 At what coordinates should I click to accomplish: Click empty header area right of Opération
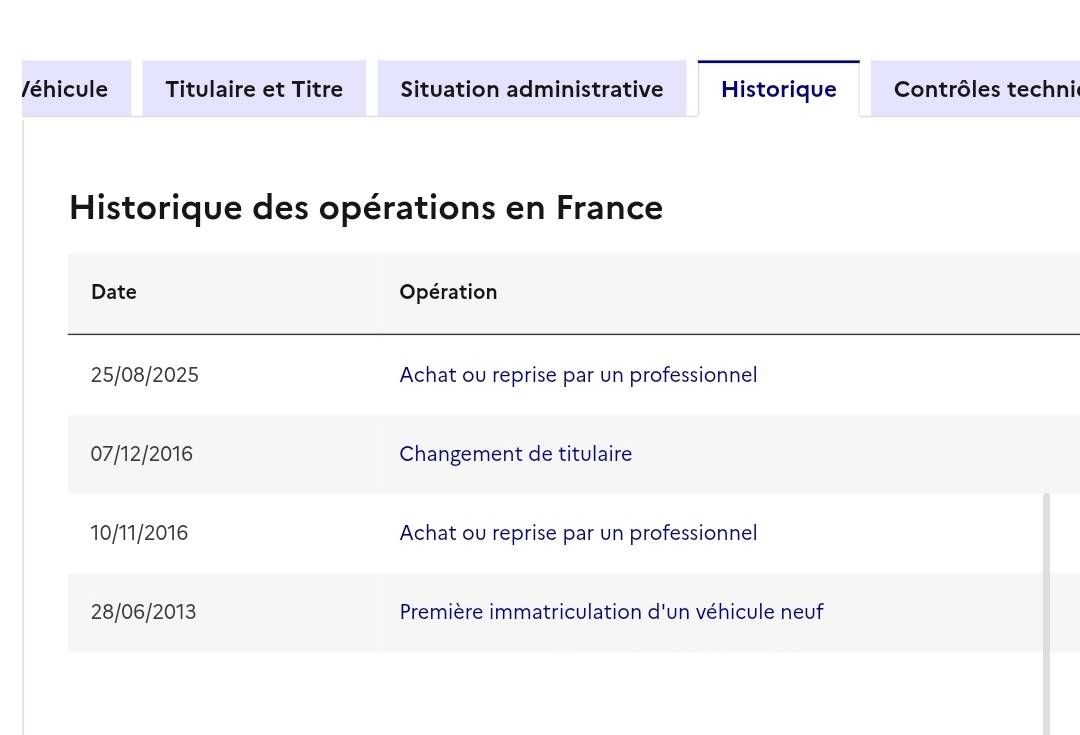[800, 292]
